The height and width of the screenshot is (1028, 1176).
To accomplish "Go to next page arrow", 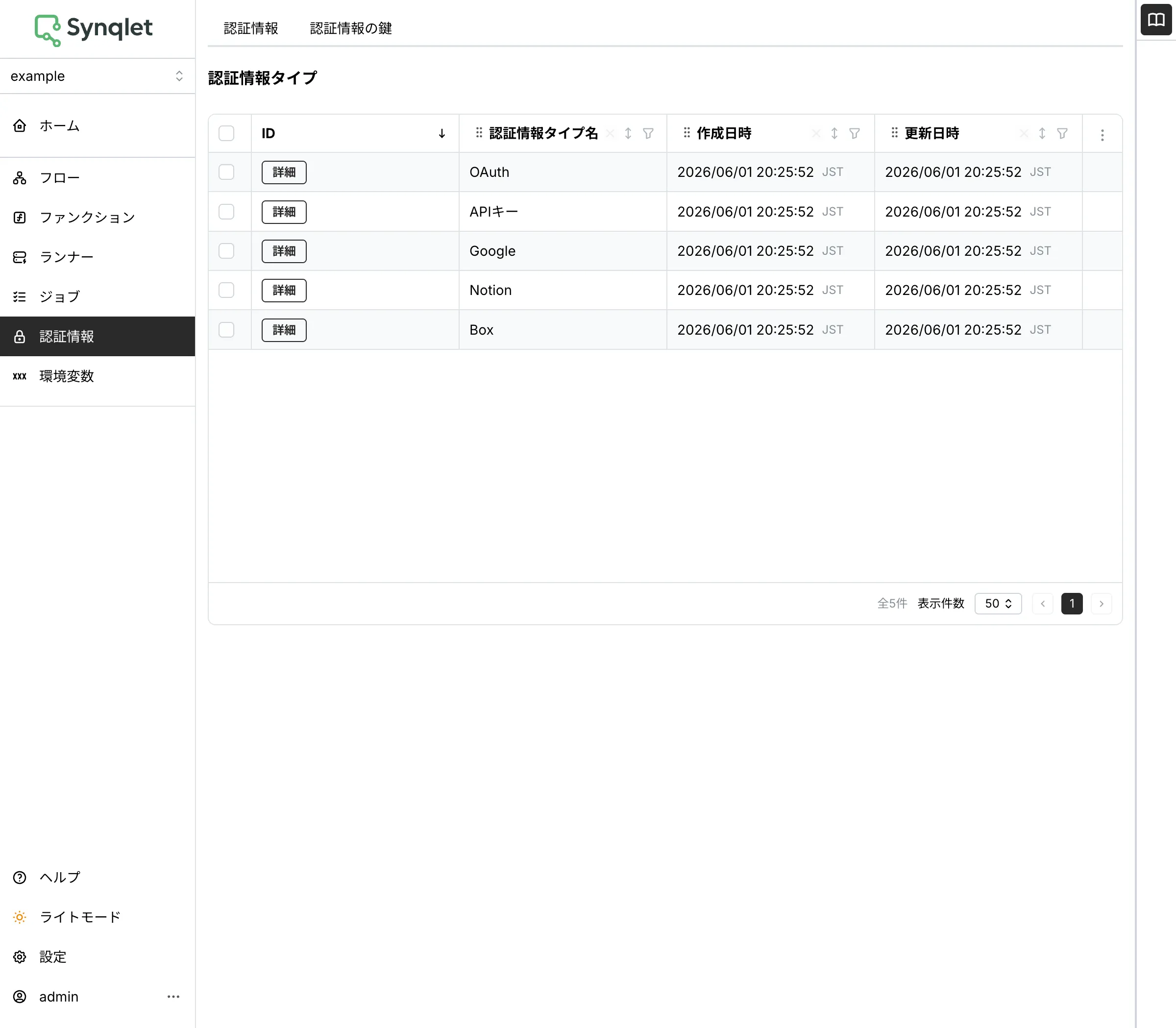I will point(1102,604).
